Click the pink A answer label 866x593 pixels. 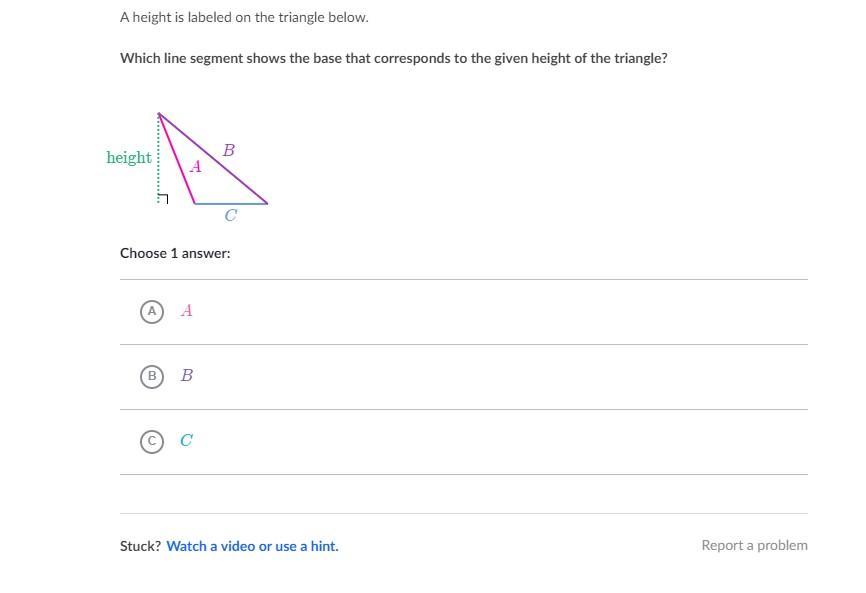point(186,311)
